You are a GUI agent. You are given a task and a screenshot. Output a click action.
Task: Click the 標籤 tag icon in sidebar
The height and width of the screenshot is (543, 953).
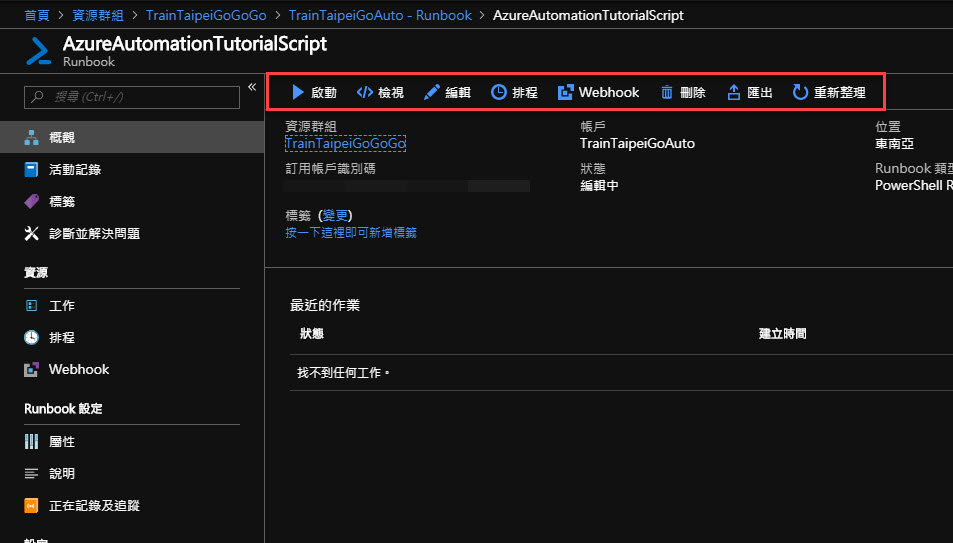pyautogui.click(x=32, y=201)
